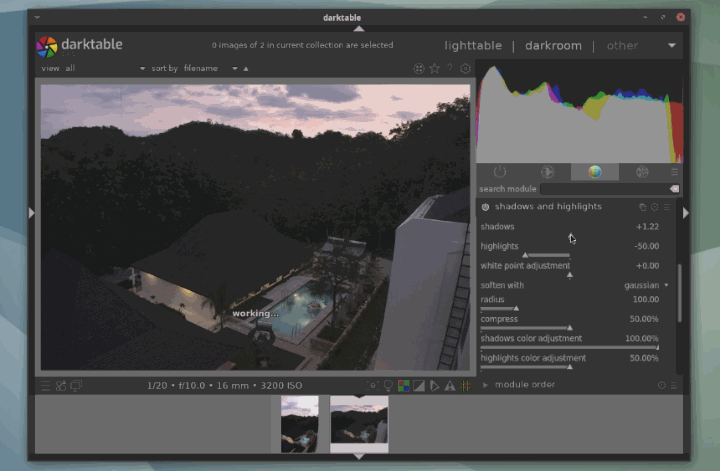Toggle ascending sort order arrow
This screenshot has width=720, height=471.
(246, 68)
